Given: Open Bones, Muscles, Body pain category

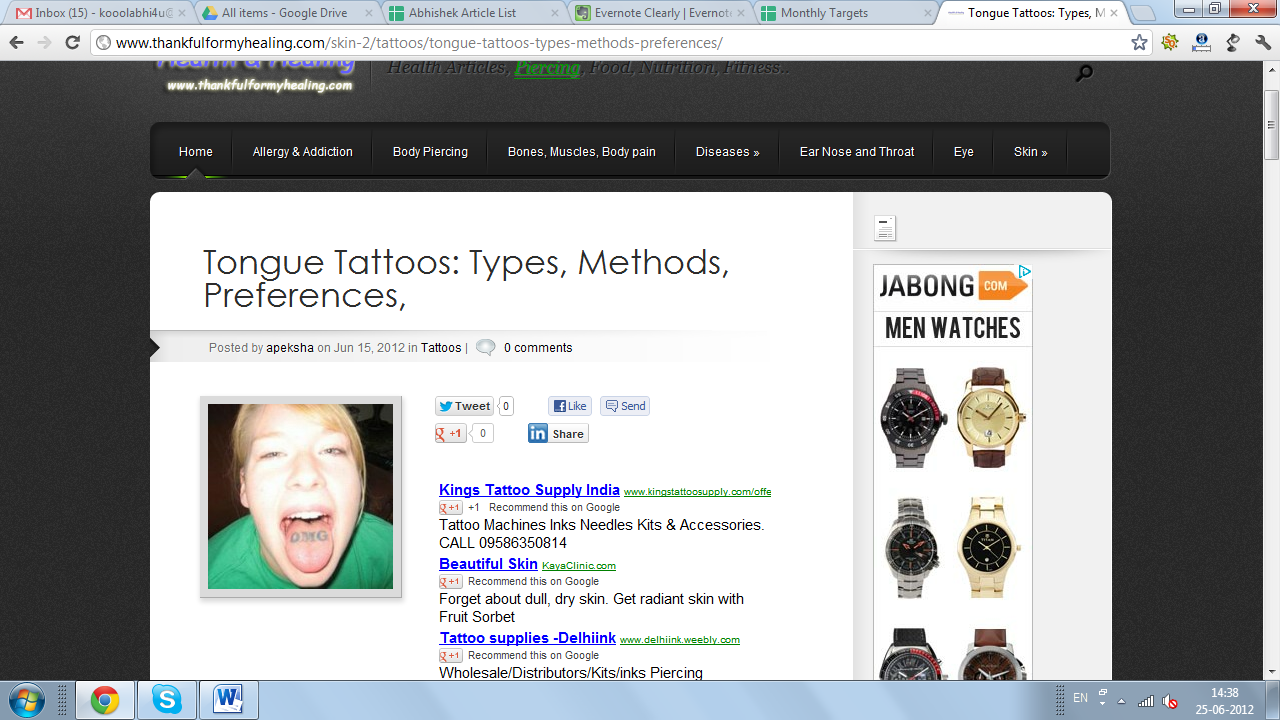Looking at the screenshot, I should coord(581,152).
